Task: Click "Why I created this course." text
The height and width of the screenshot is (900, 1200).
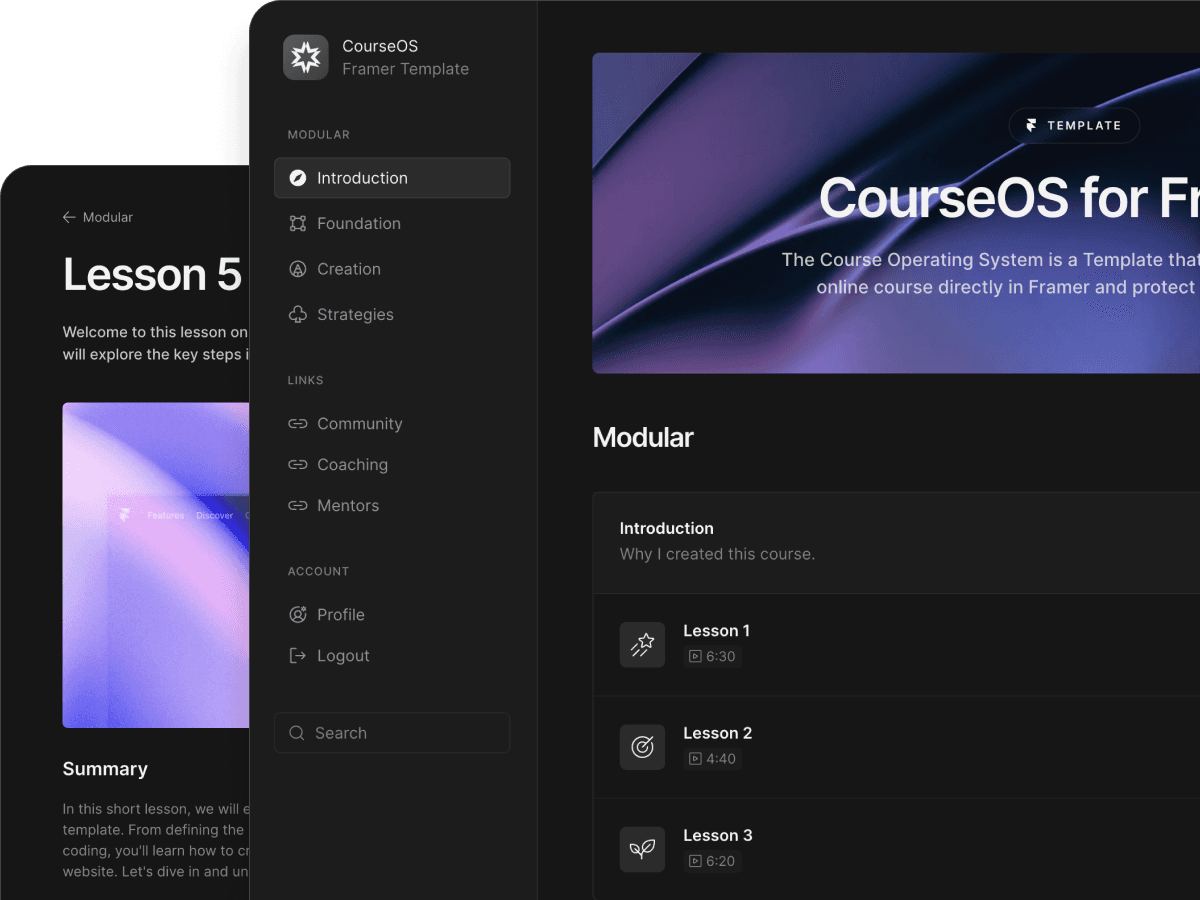Action: pyautogui.click(x=717, y=554)
